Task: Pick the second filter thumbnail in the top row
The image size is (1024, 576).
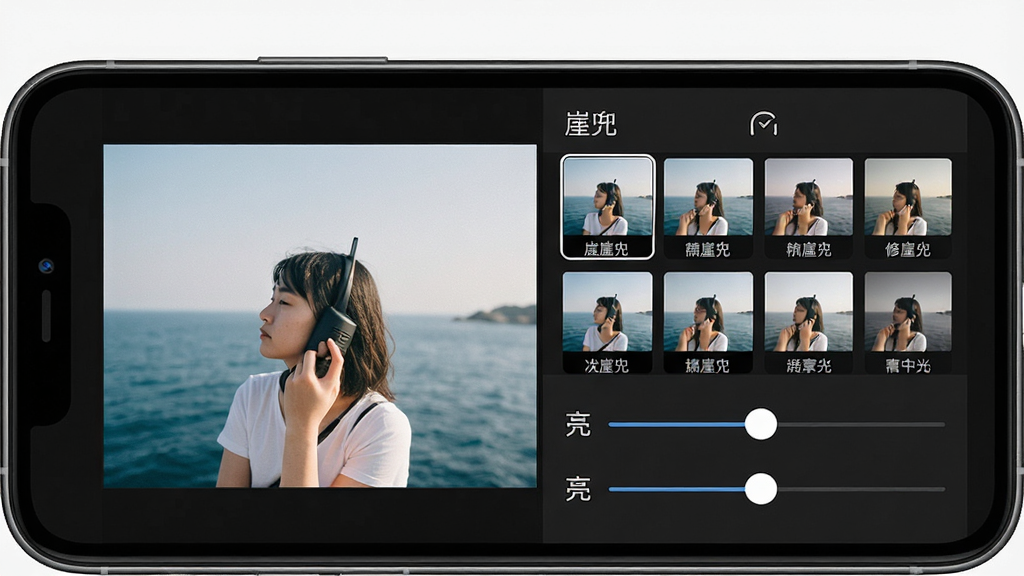Action: pos(708,208)
